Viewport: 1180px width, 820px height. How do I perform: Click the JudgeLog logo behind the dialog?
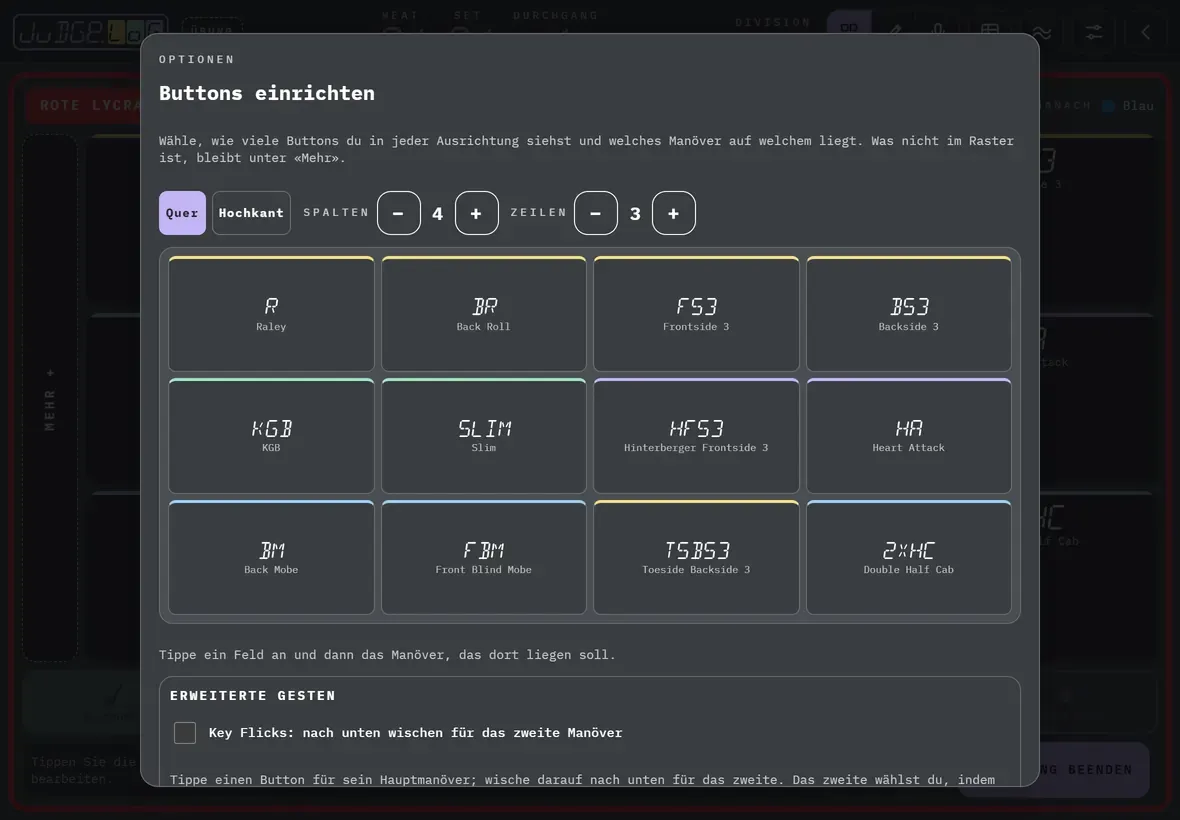click(x=90, y=32)
